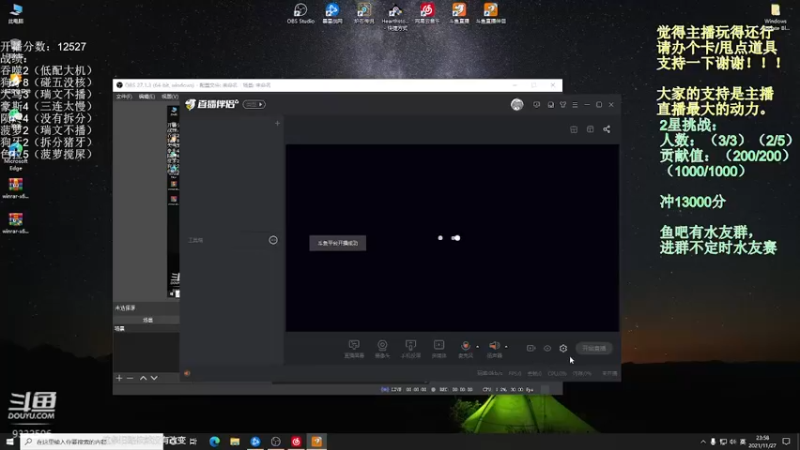The width and height of the screenshot is (800, 450).
Task: Mute the speaker icon in the broadcaster toolbar
Action: (x=493, y=346)
